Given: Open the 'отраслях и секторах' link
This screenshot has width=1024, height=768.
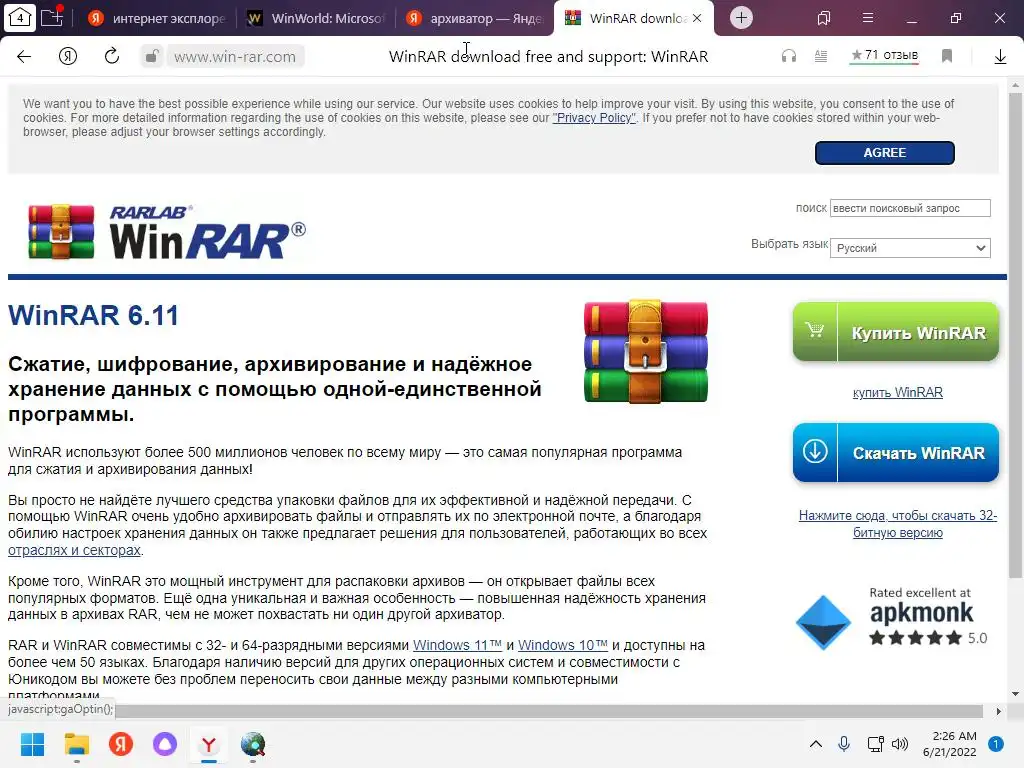Looking at the screenshot, I should pos(74,550).
